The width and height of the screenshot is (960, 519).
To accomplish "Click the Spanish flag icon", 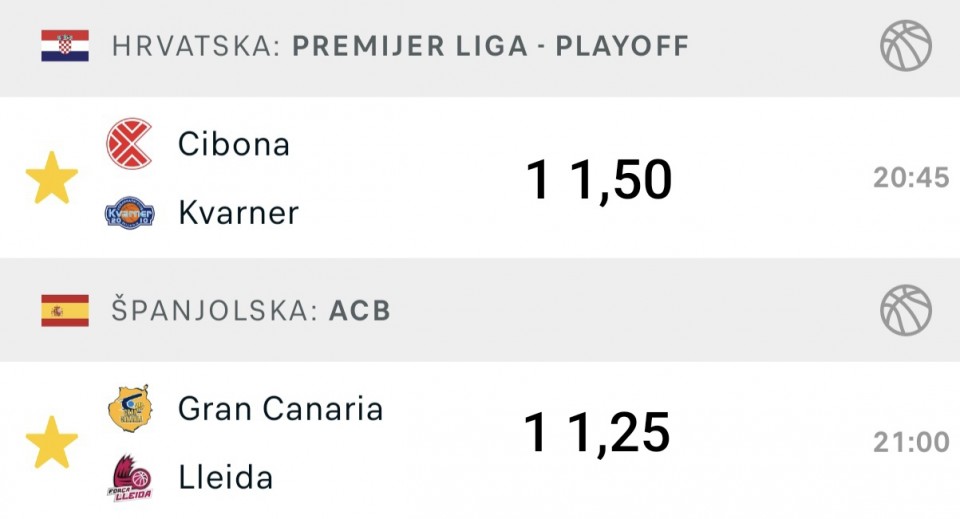I will click(65, 310).
